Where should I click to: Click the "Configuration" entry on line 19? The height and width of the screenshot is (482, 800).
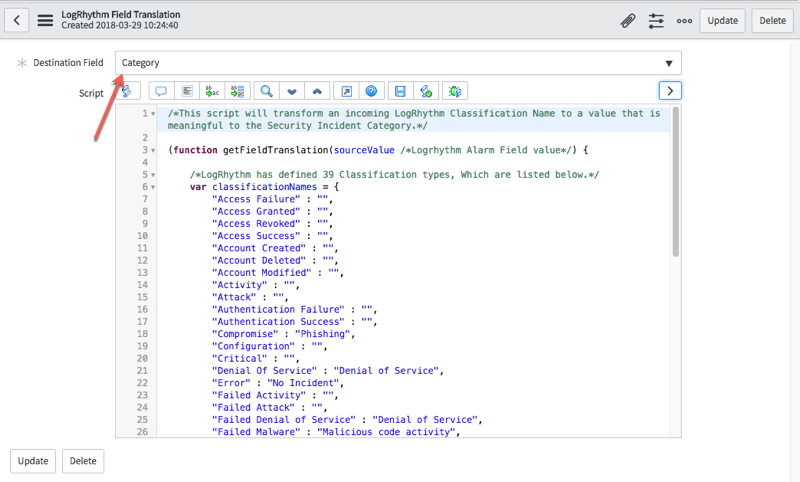click(269, 346)
